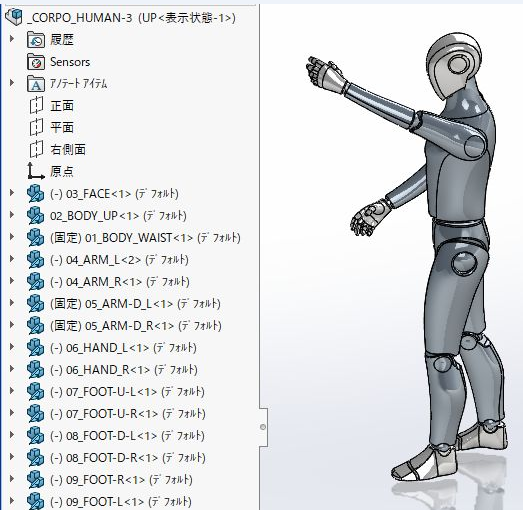The height and width of the screenshot is (510, 523).
Task: Click the 08_FOOT-D-L component icon
Action: pyautogui.click(x=35, y=436)
